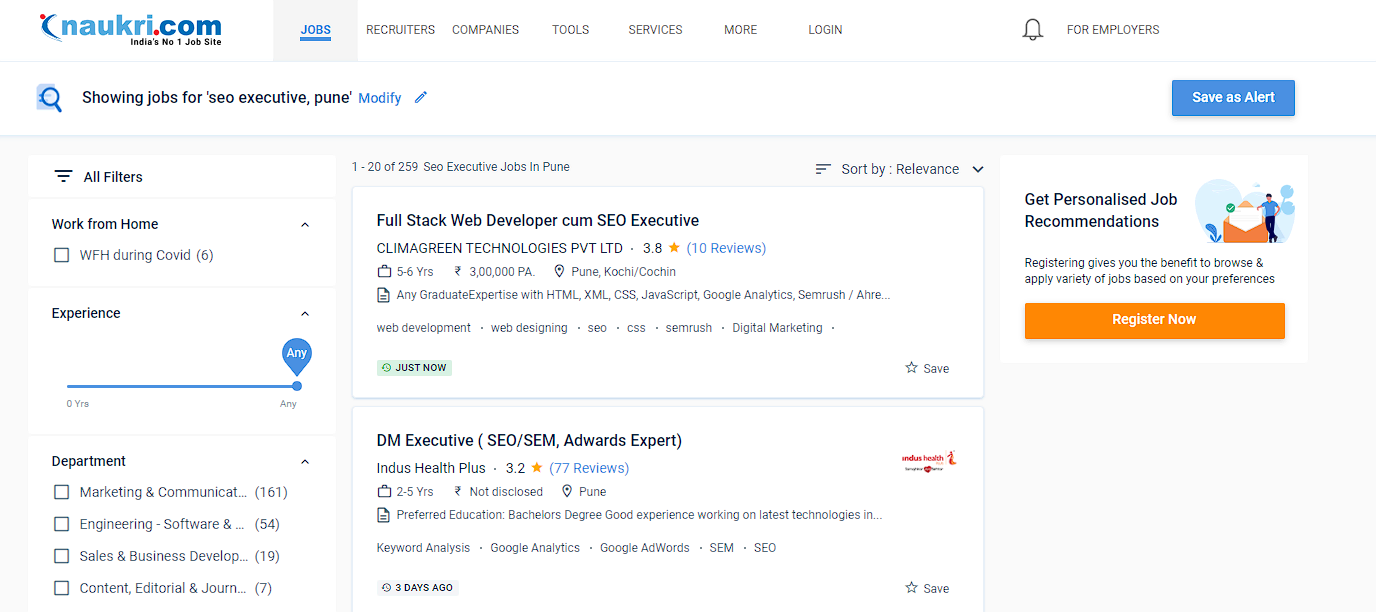Enable the Engineering - Software department checkbox
The height and width of the screenshot is (612, 1376).
62,524
